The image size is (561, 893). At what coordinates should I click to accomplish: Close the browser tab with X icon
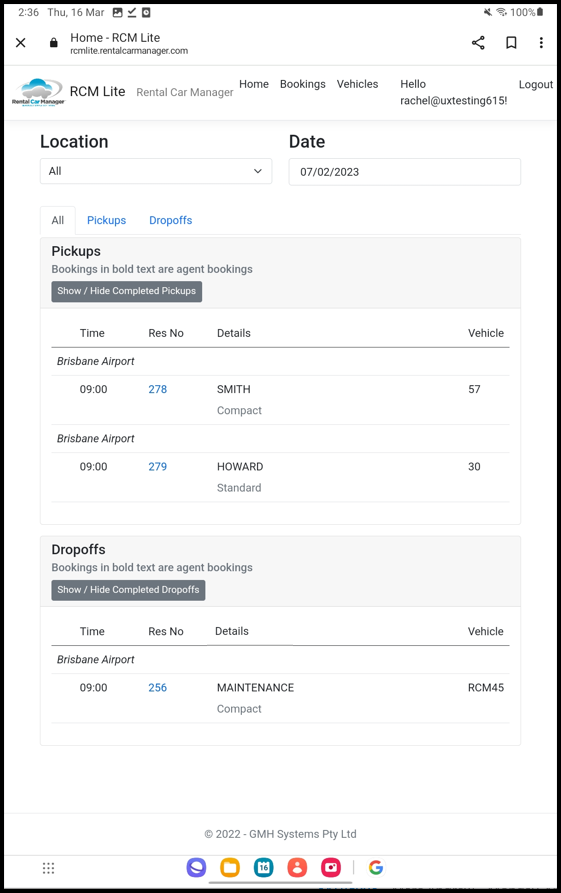pos(21,43)
